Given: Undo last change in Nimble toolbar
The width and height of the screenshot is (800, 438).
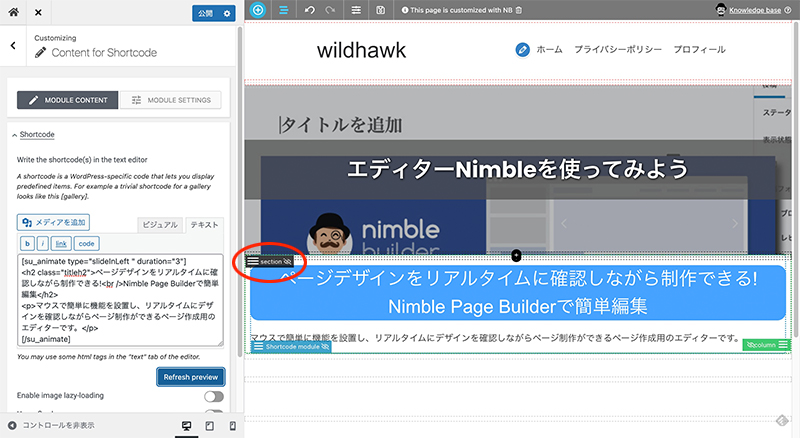Looking at the screenshot, I should (x=309, y=10).
